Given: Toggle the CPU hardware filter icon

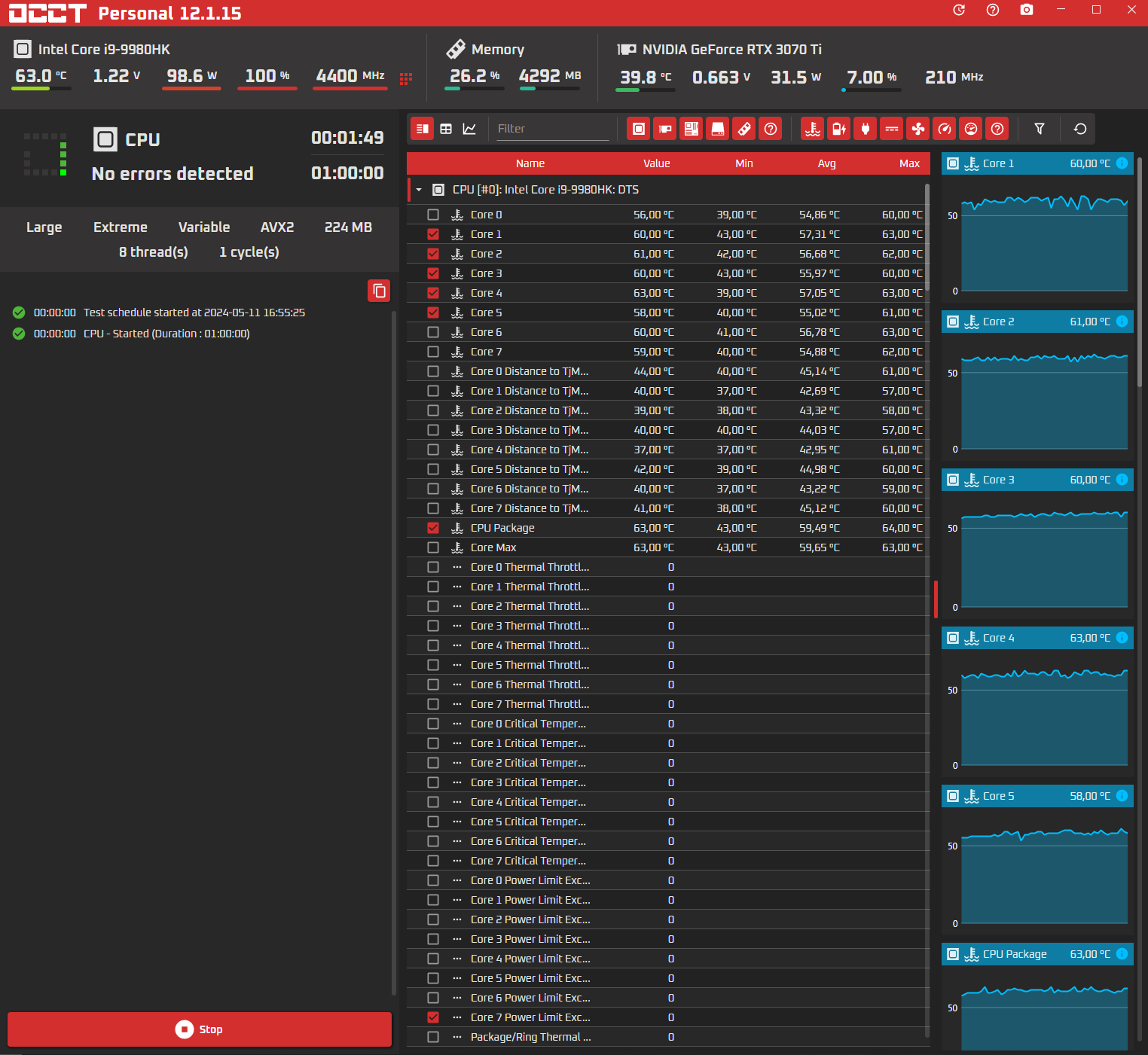Looking at the screenshot, I should pyautogui.click(x=639, y=129).
